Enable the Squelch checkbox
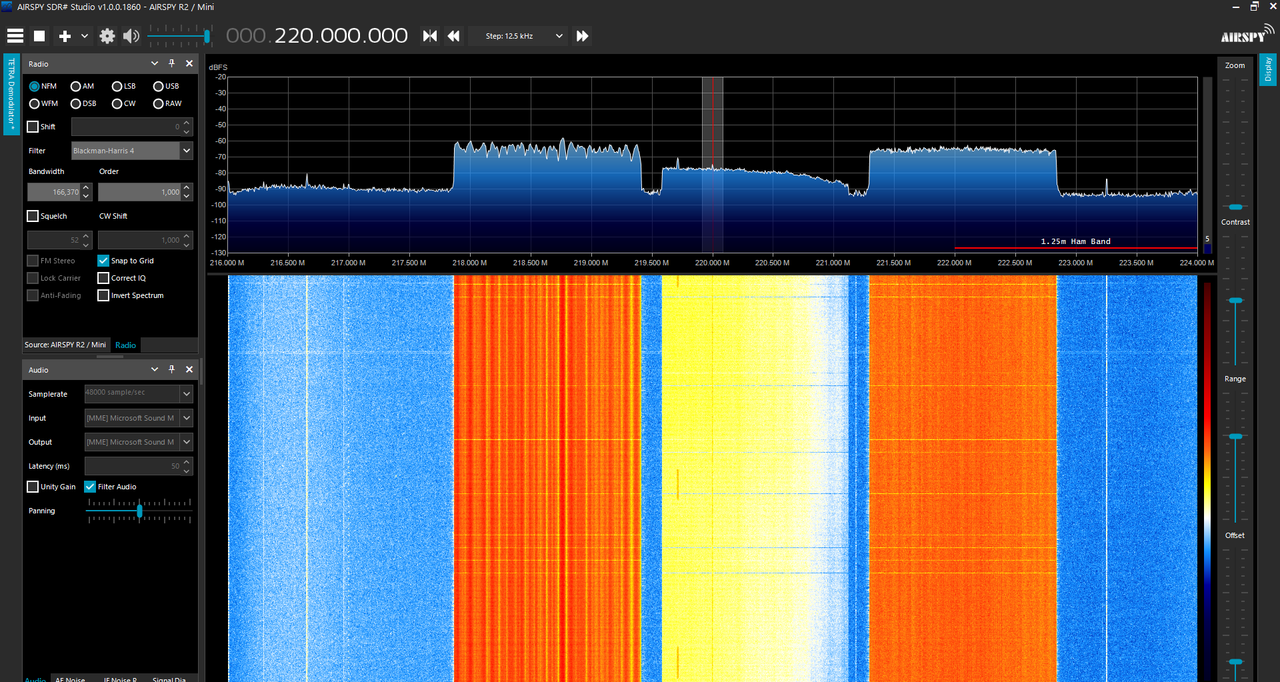The width and height of the screenshot is (1280, 682). pyautogui.click(x=33, y=216)
